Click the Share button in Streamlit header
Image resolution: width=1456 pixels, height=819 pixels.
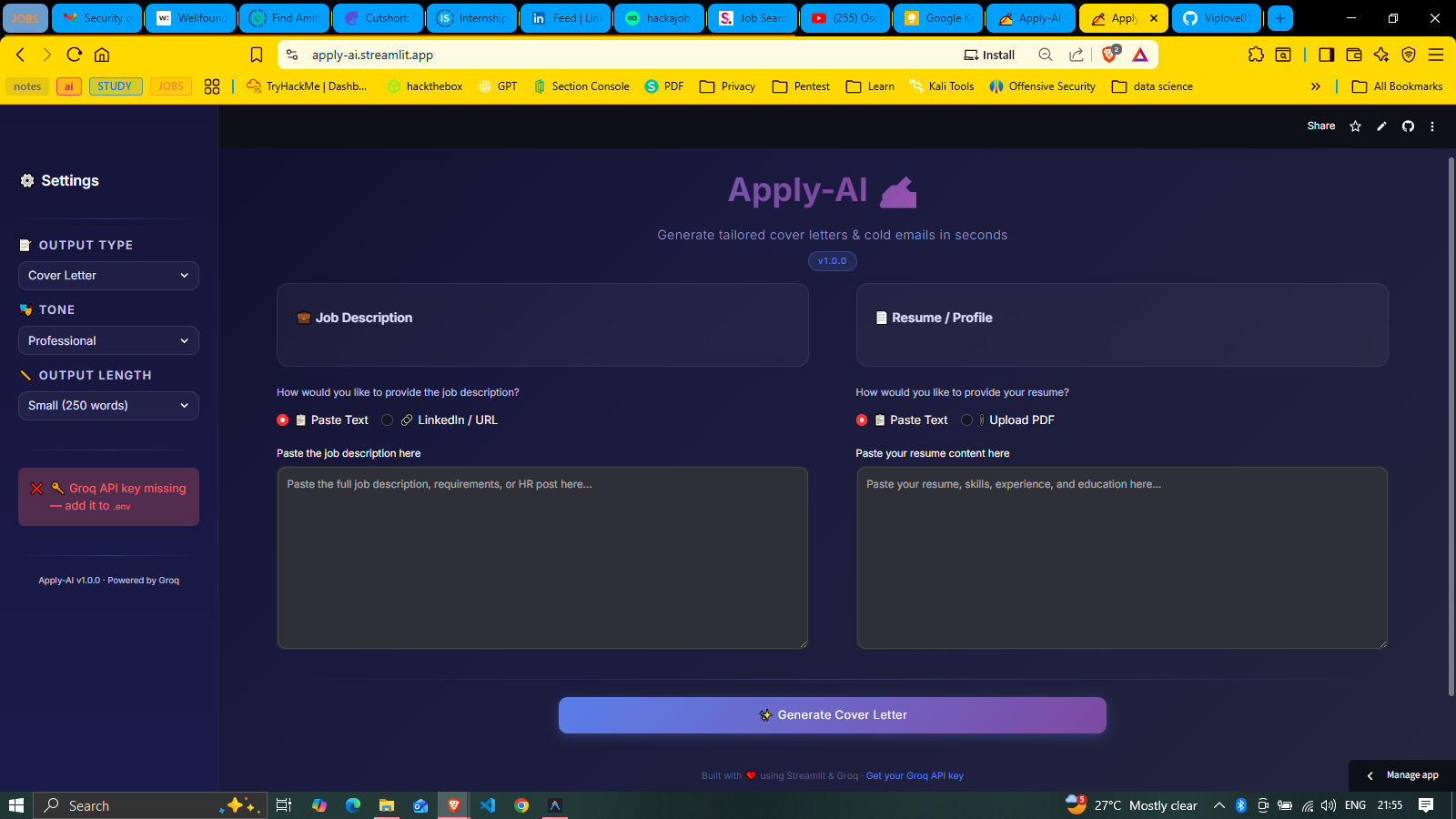(1321, 126)
